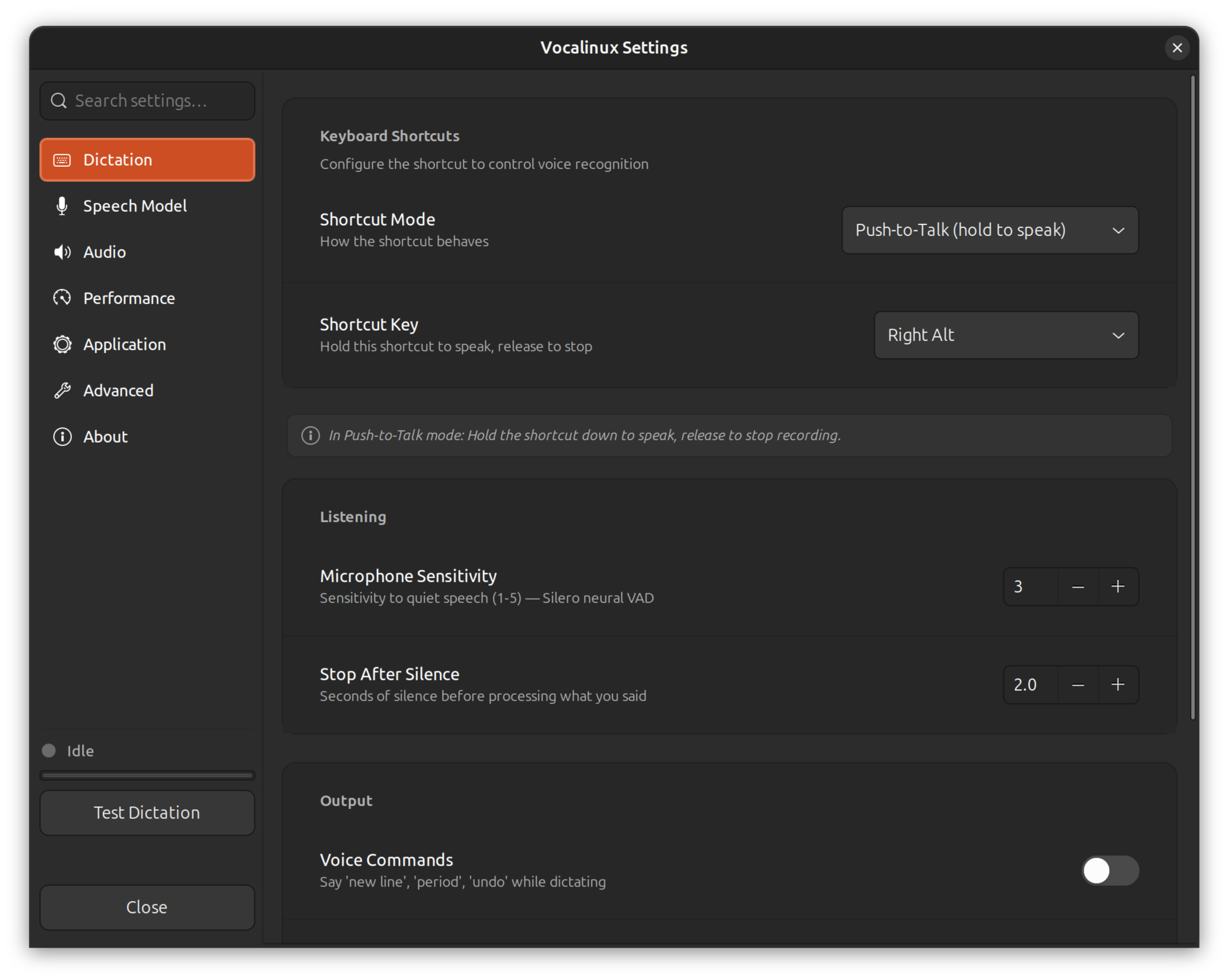Click 'Seconds of silence before processing' description

(x=483, y=696)
